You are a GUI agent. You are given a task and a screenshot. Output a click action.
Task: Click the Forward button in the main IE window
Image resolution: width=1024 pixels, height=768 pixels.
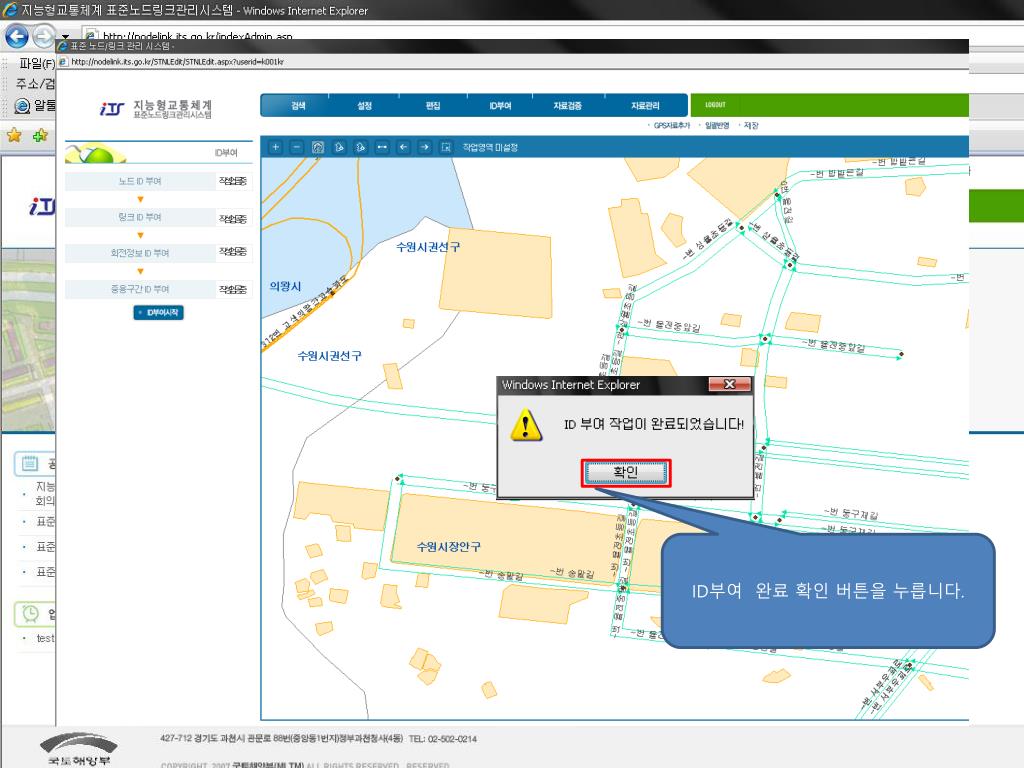coord(43,36)
